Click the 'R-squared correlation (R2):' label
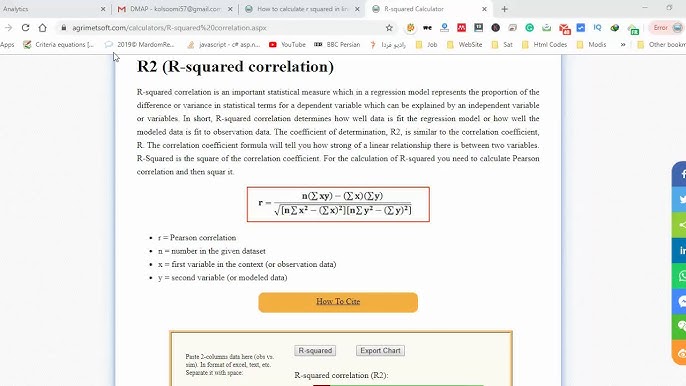 341,375
